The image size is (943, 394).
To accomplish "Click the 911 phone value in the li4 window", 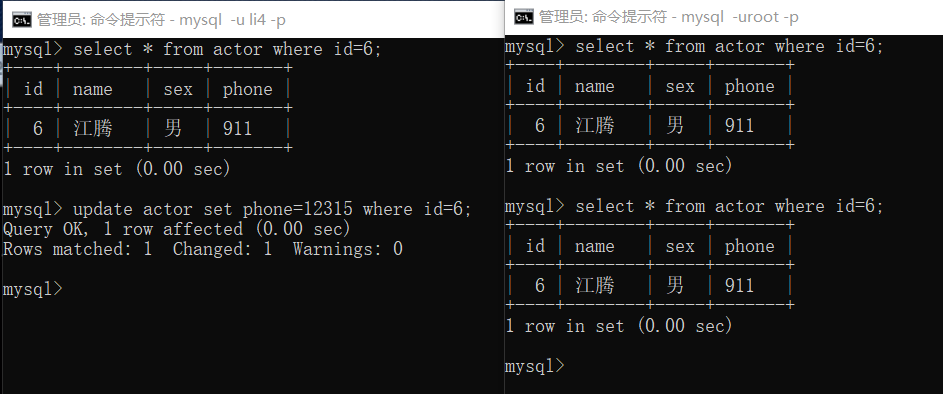I will pos(237,129).
